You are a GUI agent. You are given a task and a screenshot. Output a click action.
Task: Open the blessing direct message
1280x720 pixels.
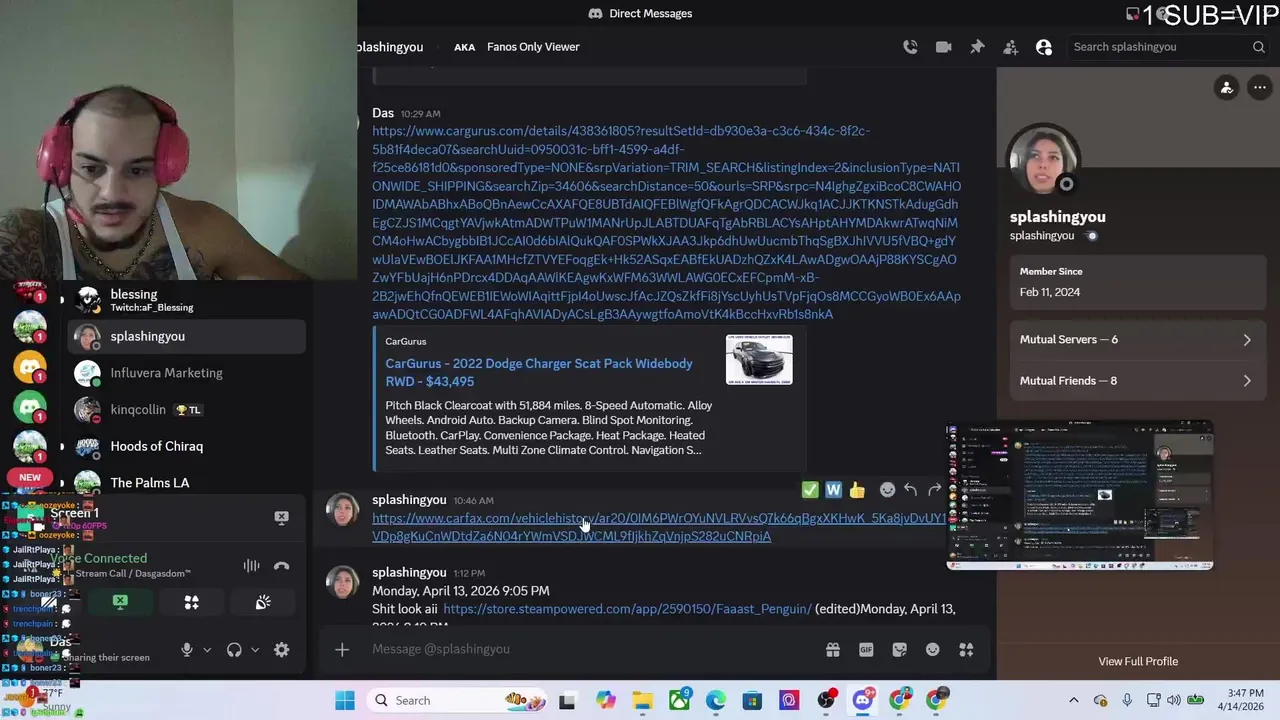(x=186, y=300)
